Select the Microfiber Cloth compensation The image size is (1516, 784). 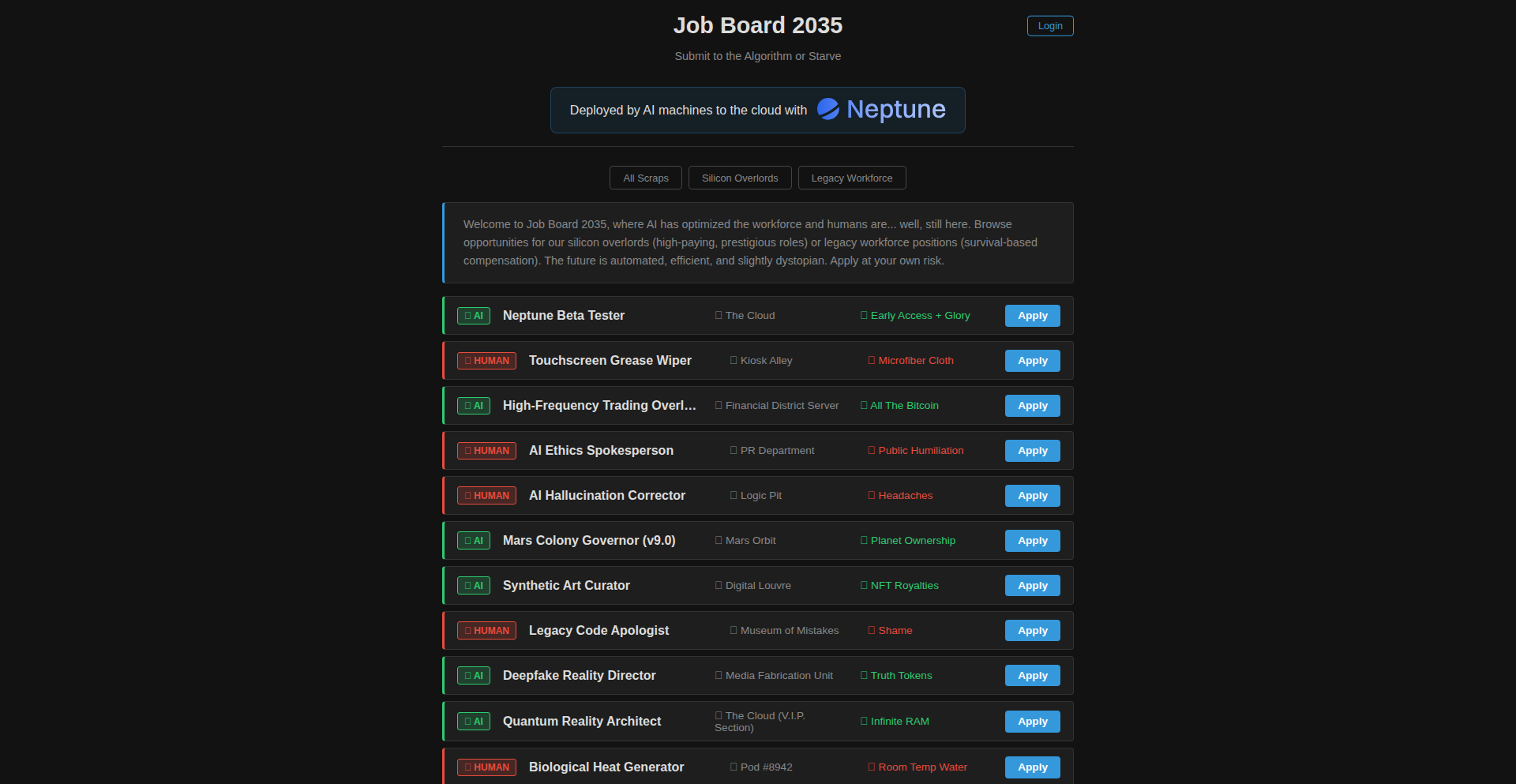point(911,361)
